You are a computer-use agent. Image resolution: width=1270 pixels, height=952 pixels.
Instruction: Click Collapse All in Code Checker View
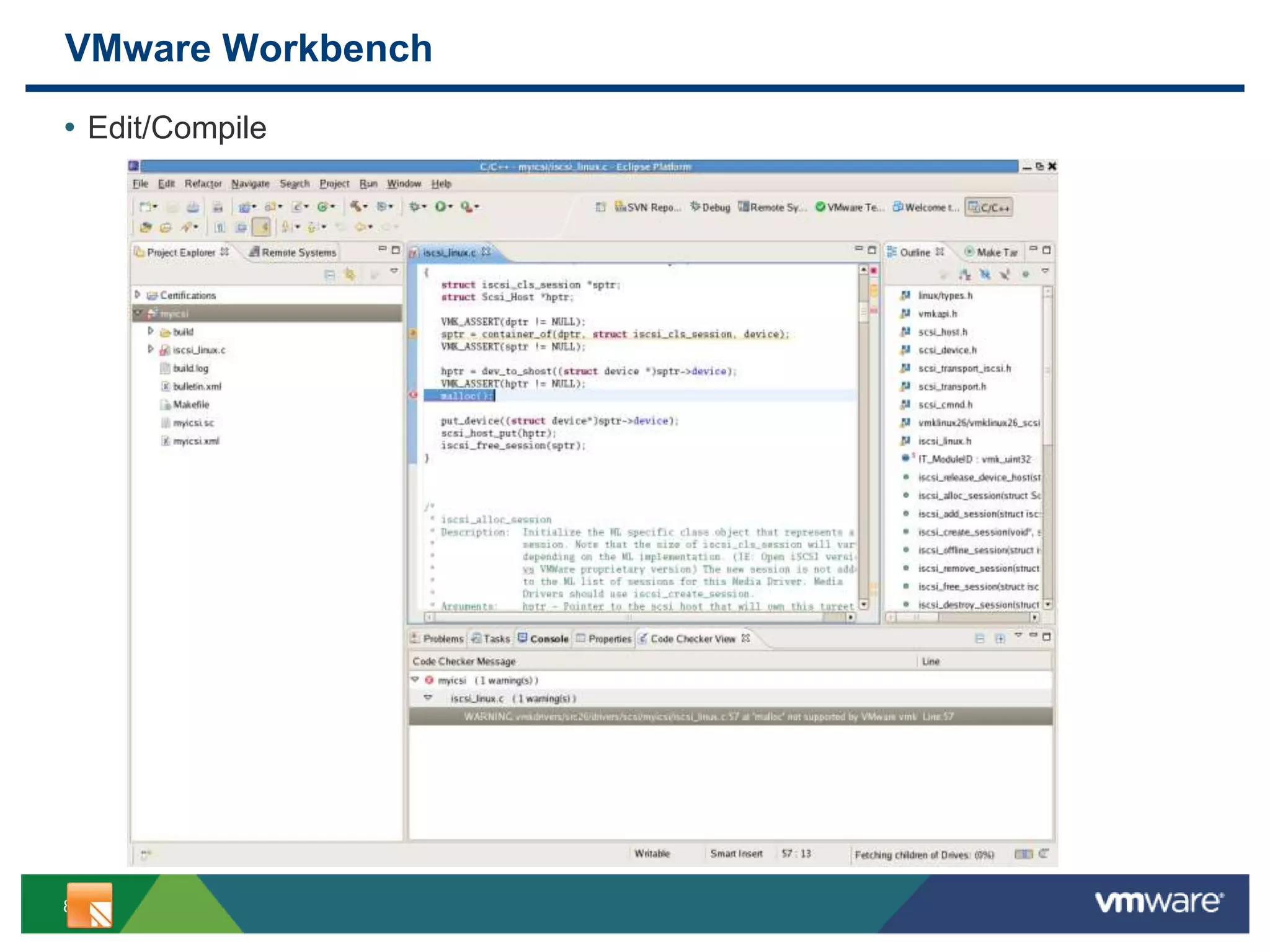(980, 638)
